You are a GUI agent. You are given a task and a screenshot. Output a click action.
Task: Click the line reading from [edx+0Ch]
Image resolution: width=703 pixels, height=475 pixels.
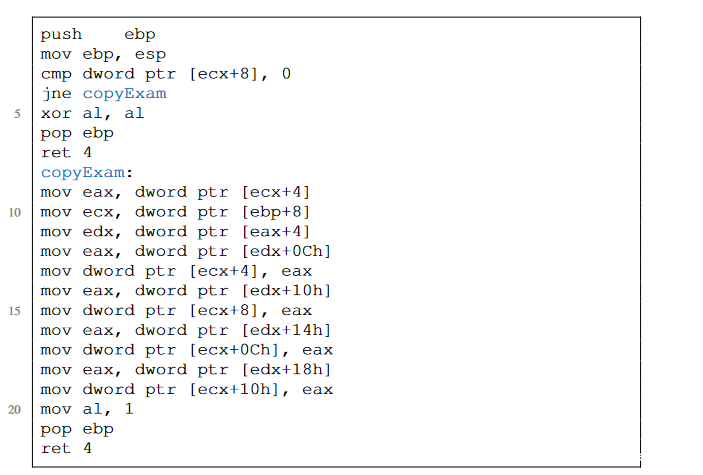click(186, 251)
